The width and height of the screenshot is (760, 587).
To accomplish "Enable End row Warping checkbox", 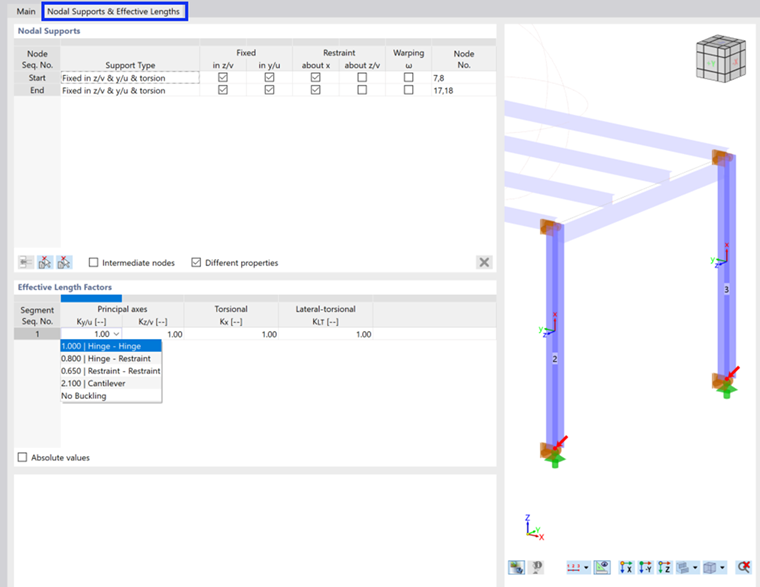I will [x=409, y=90].
